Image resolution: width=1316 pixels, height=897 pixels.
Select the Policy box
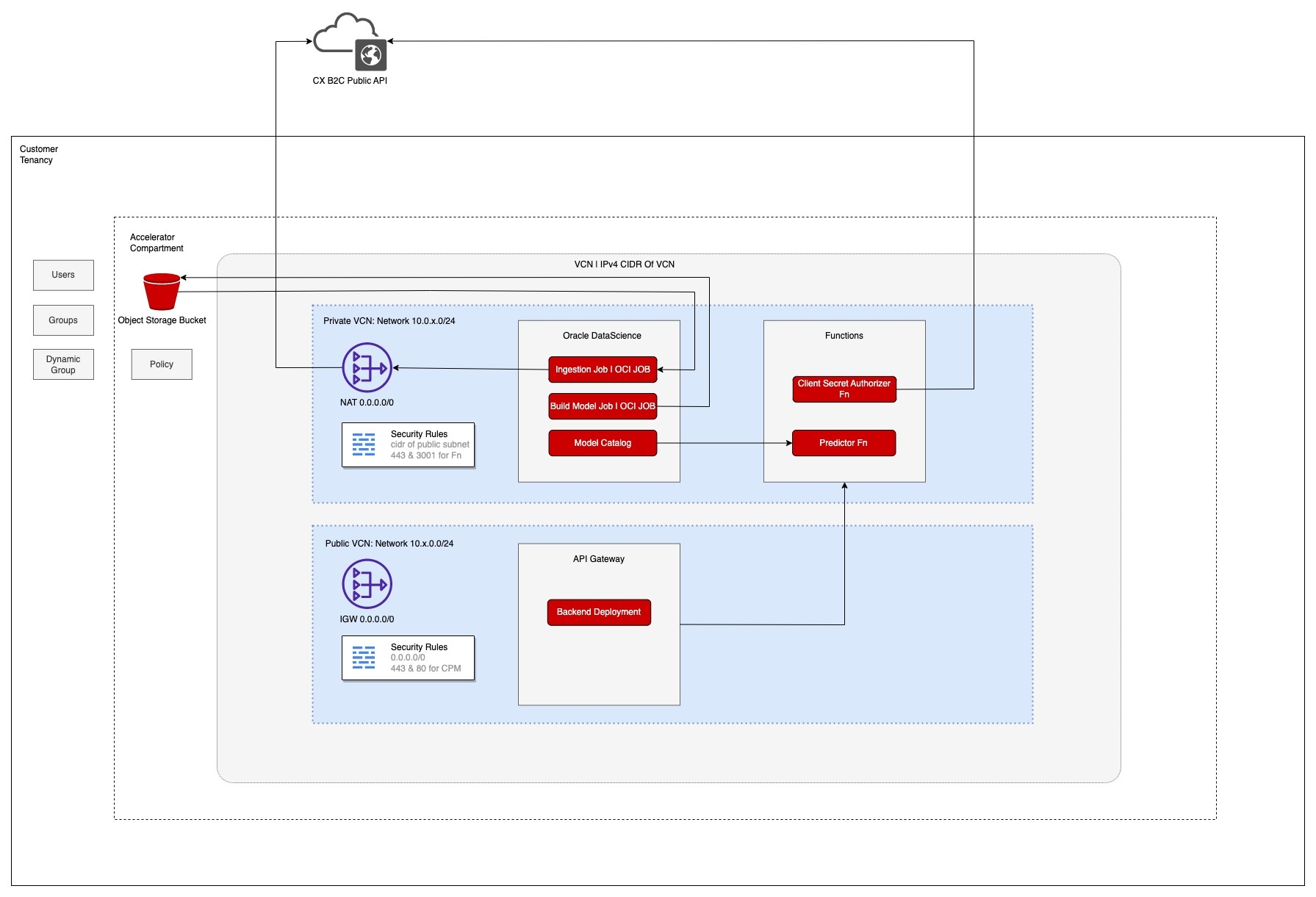tap(162, 364)
